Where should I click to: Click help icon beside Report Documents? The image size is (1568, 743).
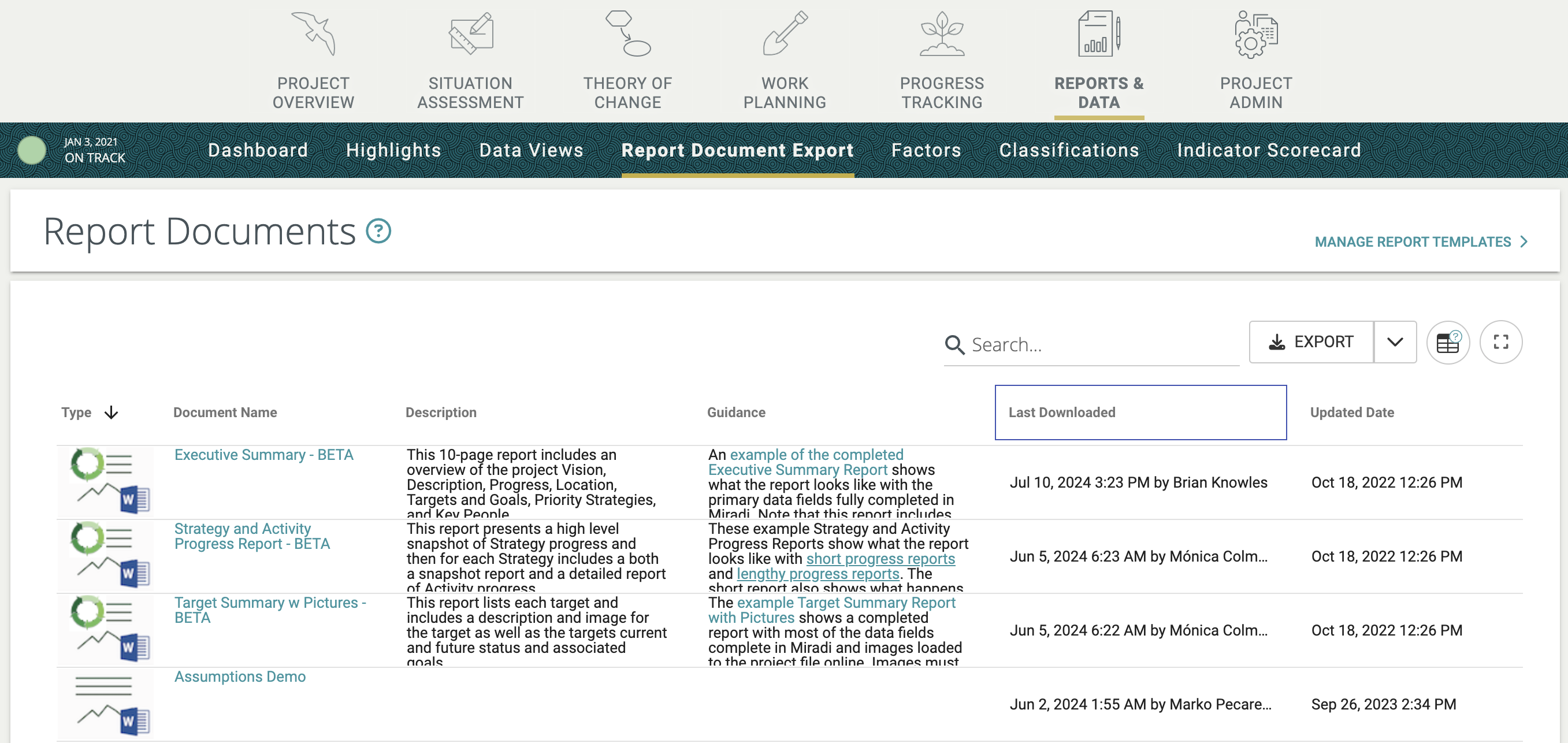pos(378,231)
